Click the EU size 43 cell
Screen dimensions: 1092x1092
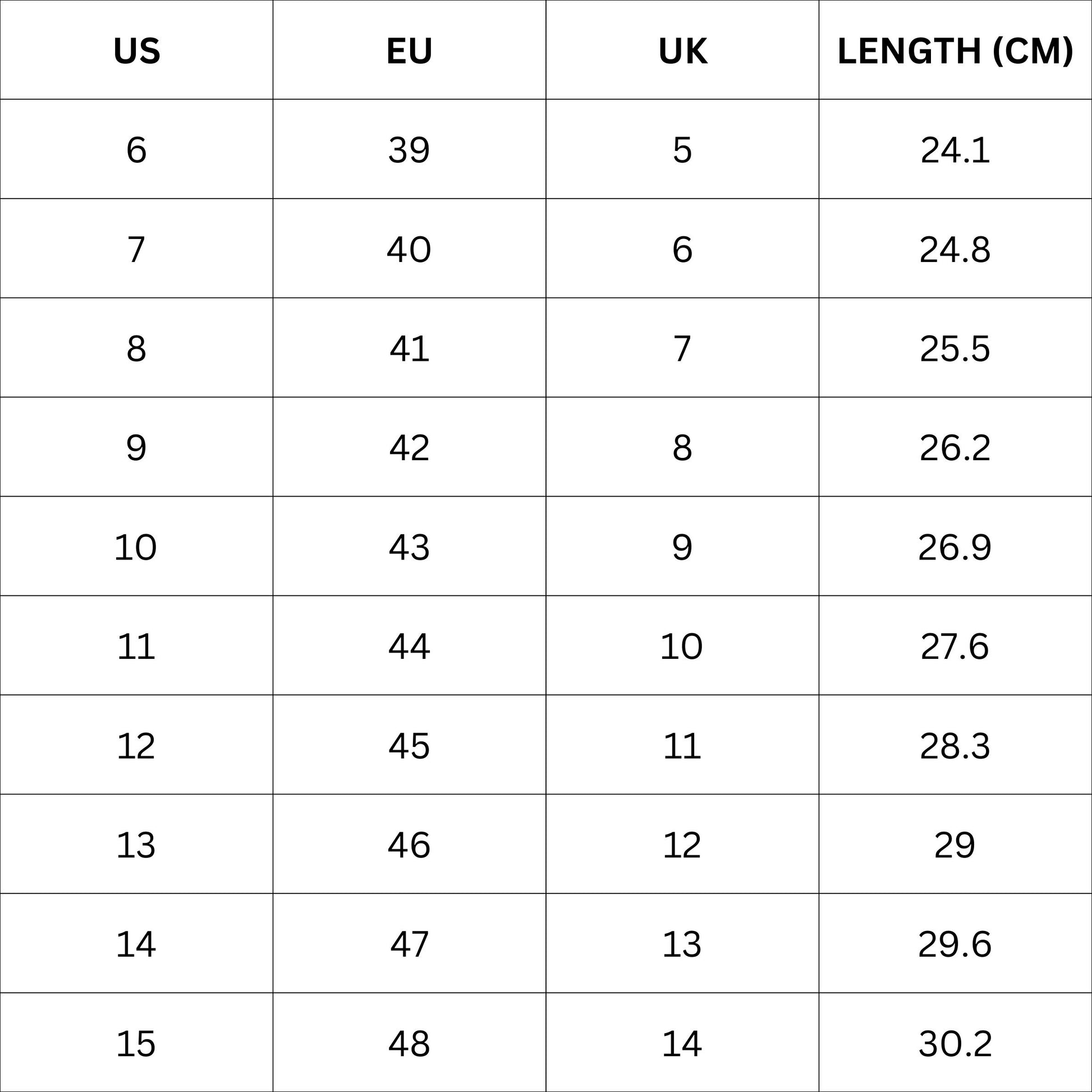(x=409, y=547)
